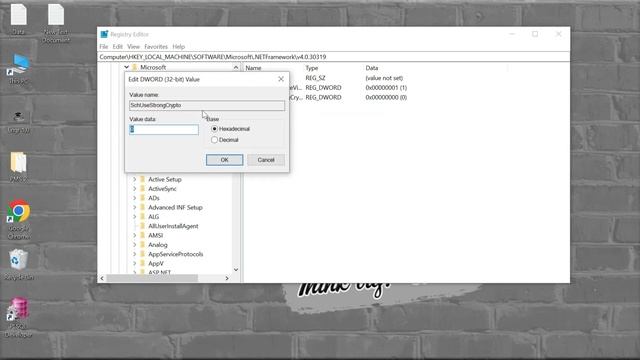Expand the Analog key
The image size is (640, 360).
(135, 245)
